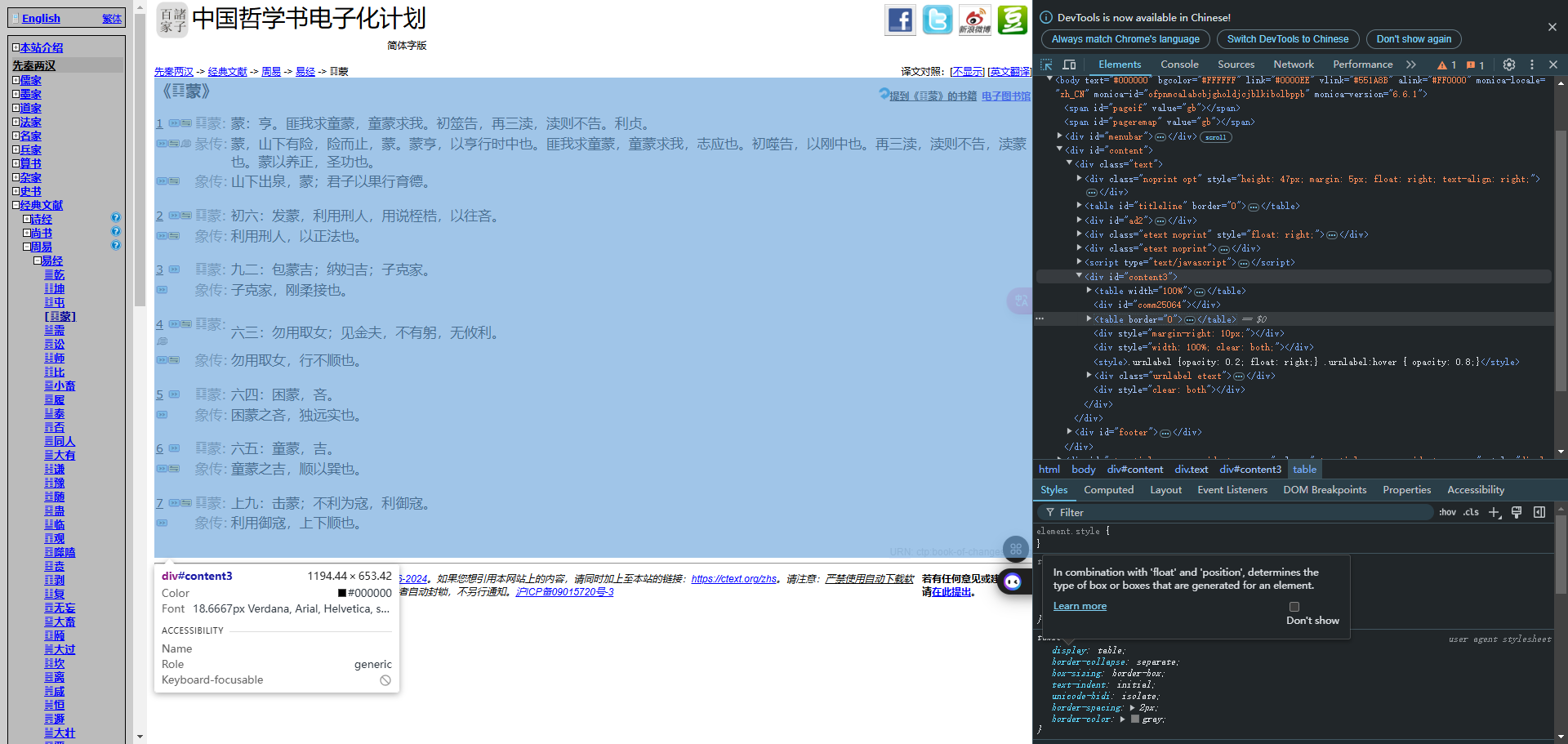Click the gray border-color swatch
This screenshot has width=1568, height=744.
pyautogui.click(x=1135, y=719)
